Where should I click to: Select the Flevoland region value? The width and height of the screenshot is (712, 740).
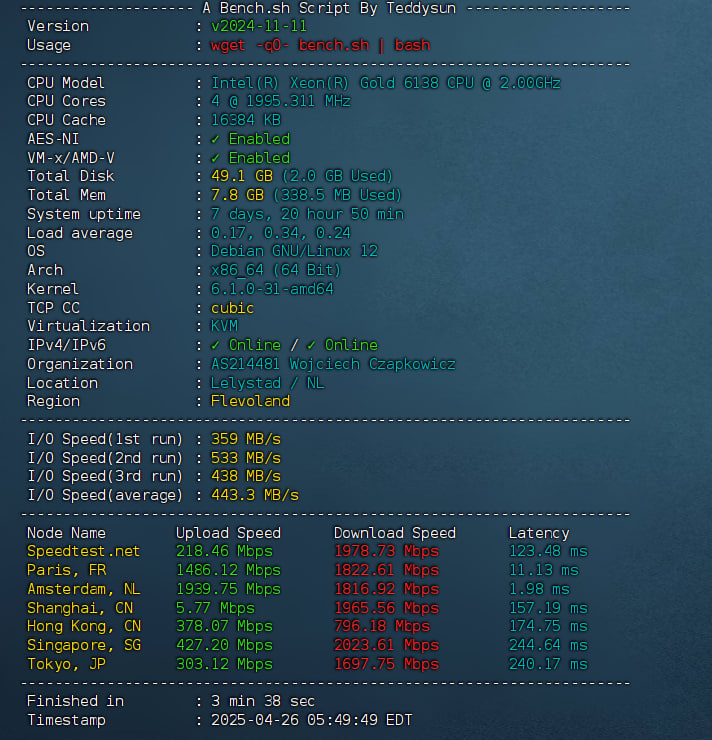coord(250,401)
